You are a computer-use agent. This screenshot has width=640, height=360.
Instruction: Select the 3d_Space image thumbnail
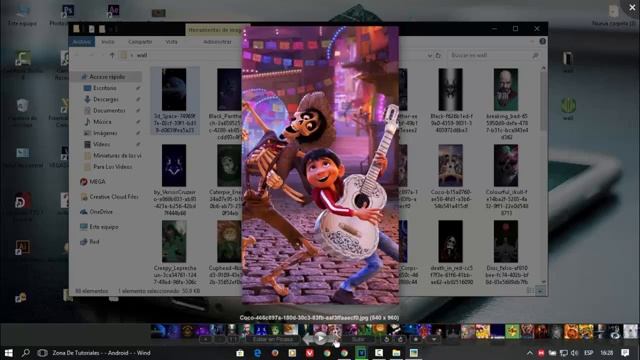click(174, 100)
